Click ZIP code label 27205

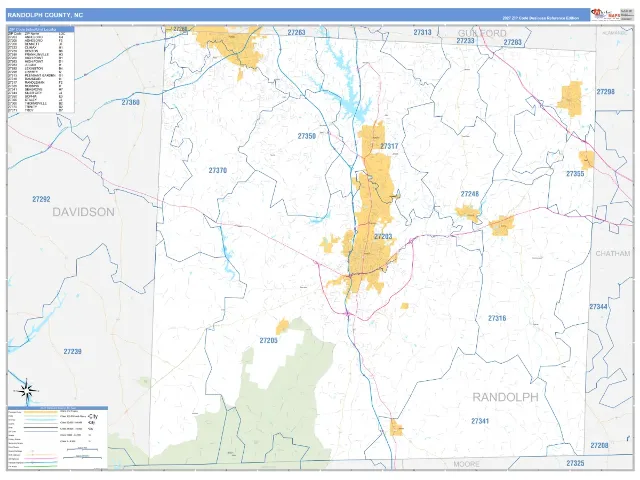(x=269, y=340)
